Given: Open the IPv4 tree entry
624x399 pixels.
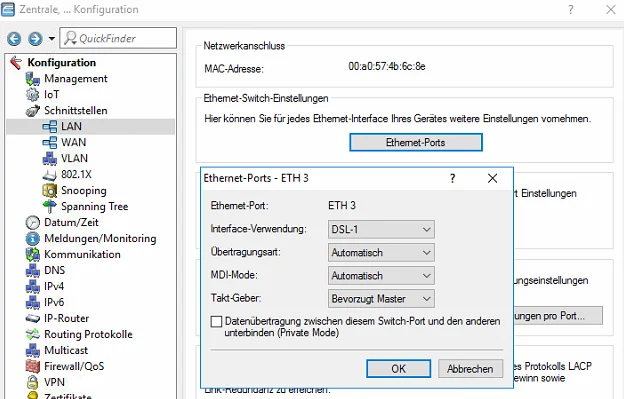Looking at the screenshot, I should click(54, 286).
